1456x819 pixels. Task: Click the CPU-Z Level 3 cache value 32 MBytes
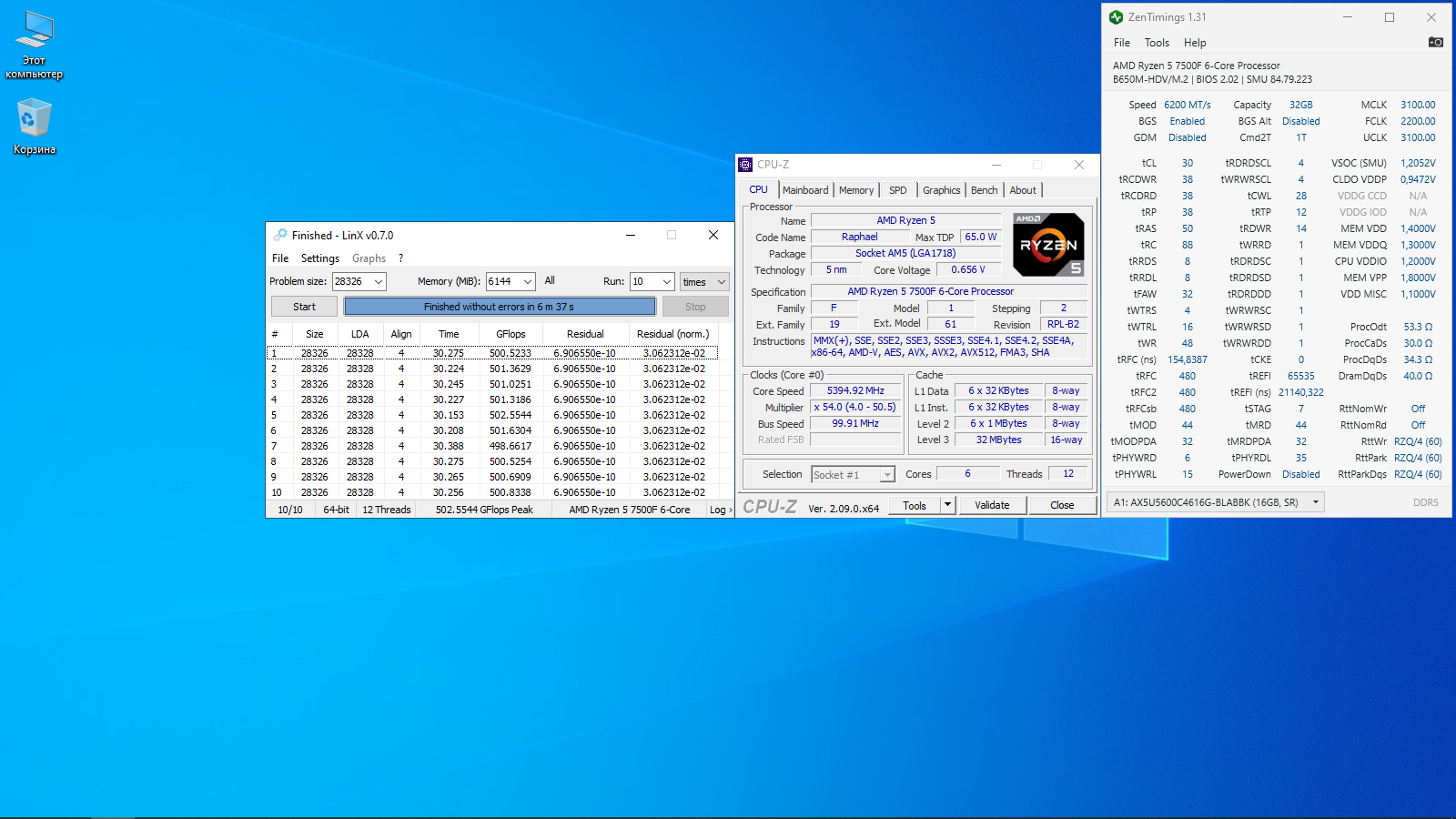point(998,440)
